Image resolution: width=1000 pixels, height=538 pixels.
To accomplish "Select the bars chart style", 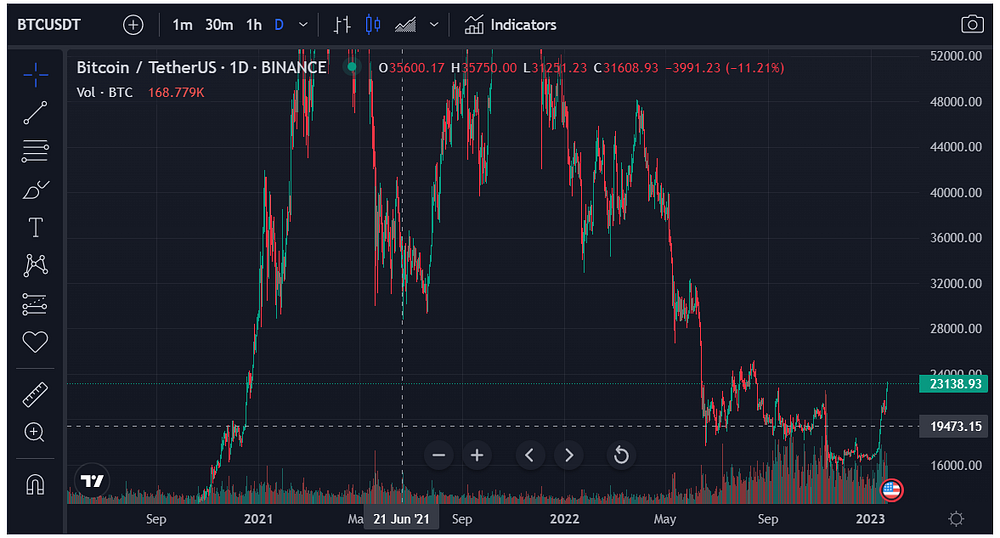I will tap(342, 25).
